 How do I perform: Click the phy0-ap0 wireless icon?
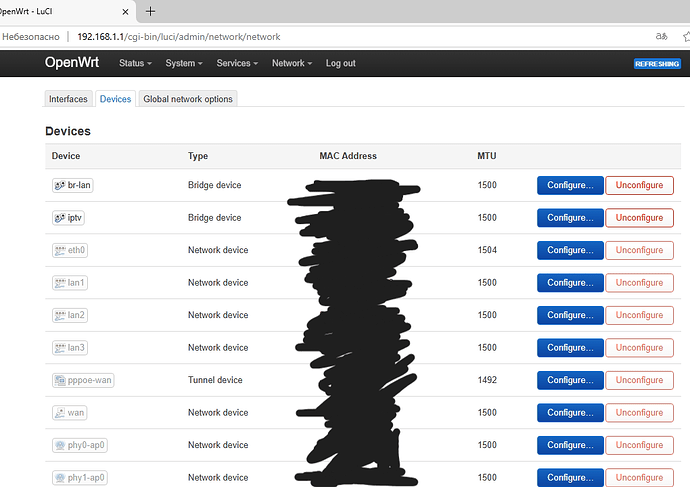(x=60, y=445)
